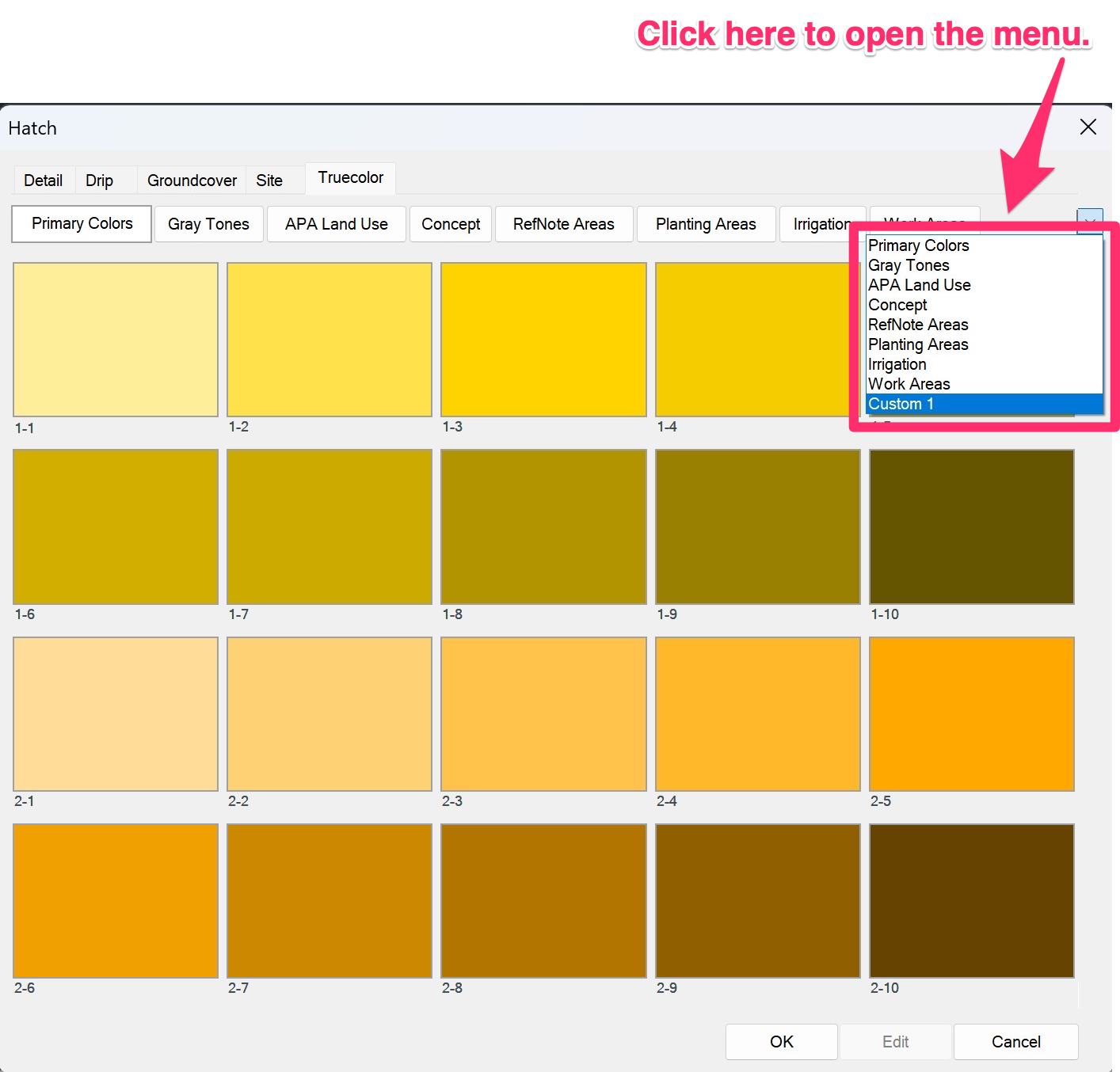Screen dimensions: 1120x1072
Task: Select Planting Areas category
Action: pyautogui.click(x=706, y=224)
